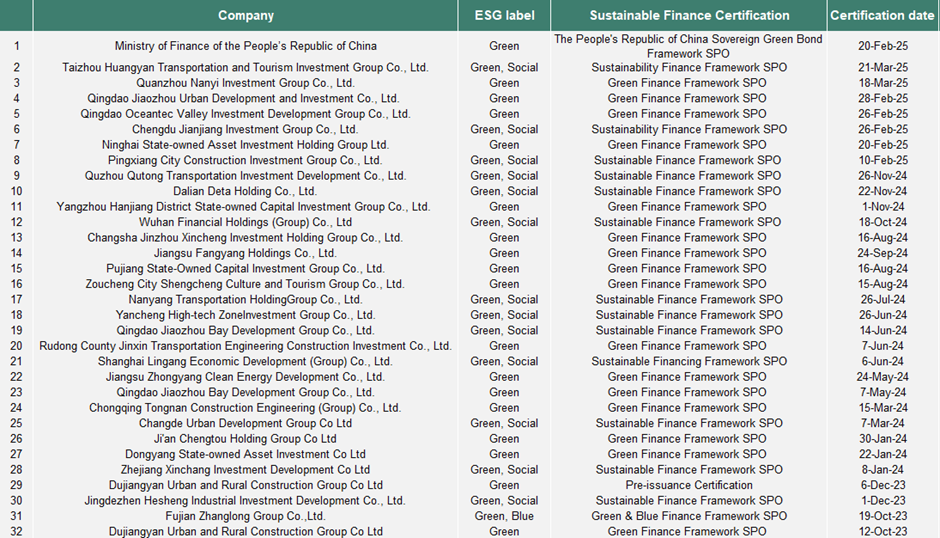Click certification date 24-May-24

[882, 377]
